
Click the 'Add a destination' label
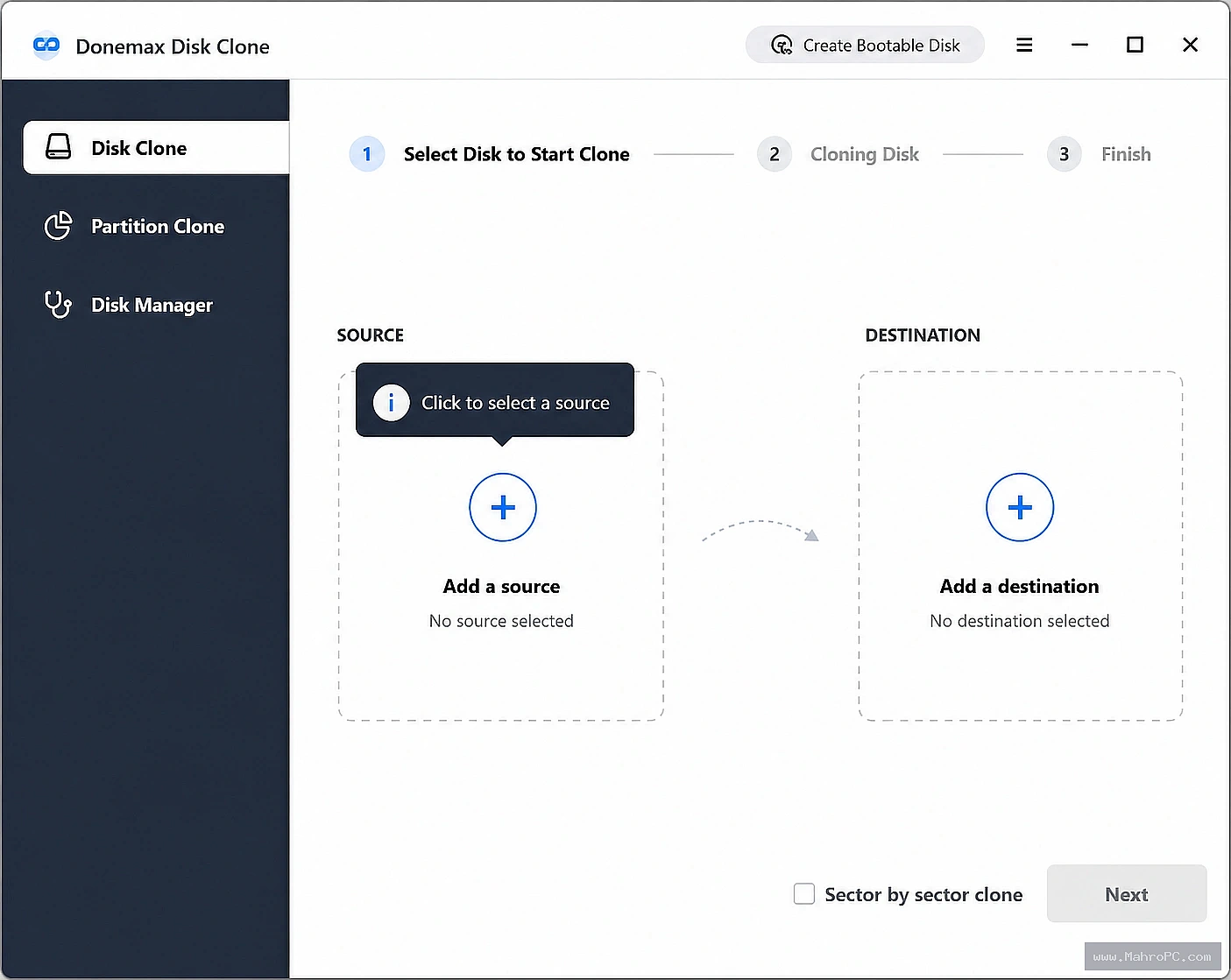pyautogui.click(x=1019, y=586)
